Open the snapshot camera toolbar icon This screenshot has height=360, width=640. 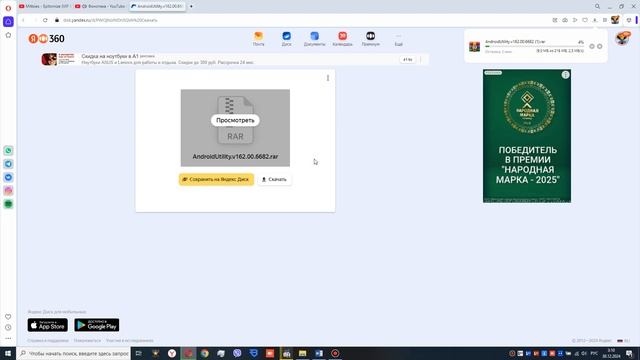pos(565,20)
